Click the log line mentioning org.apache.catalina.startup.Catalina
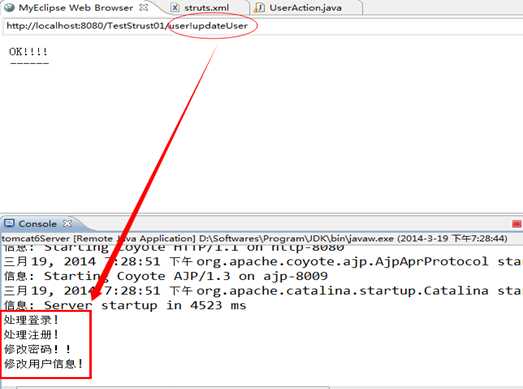 pos(263,291)
